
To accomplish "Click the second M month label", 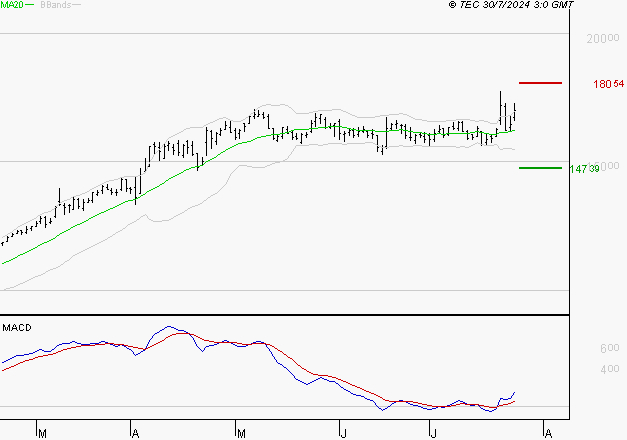I will tap(241, 434).
